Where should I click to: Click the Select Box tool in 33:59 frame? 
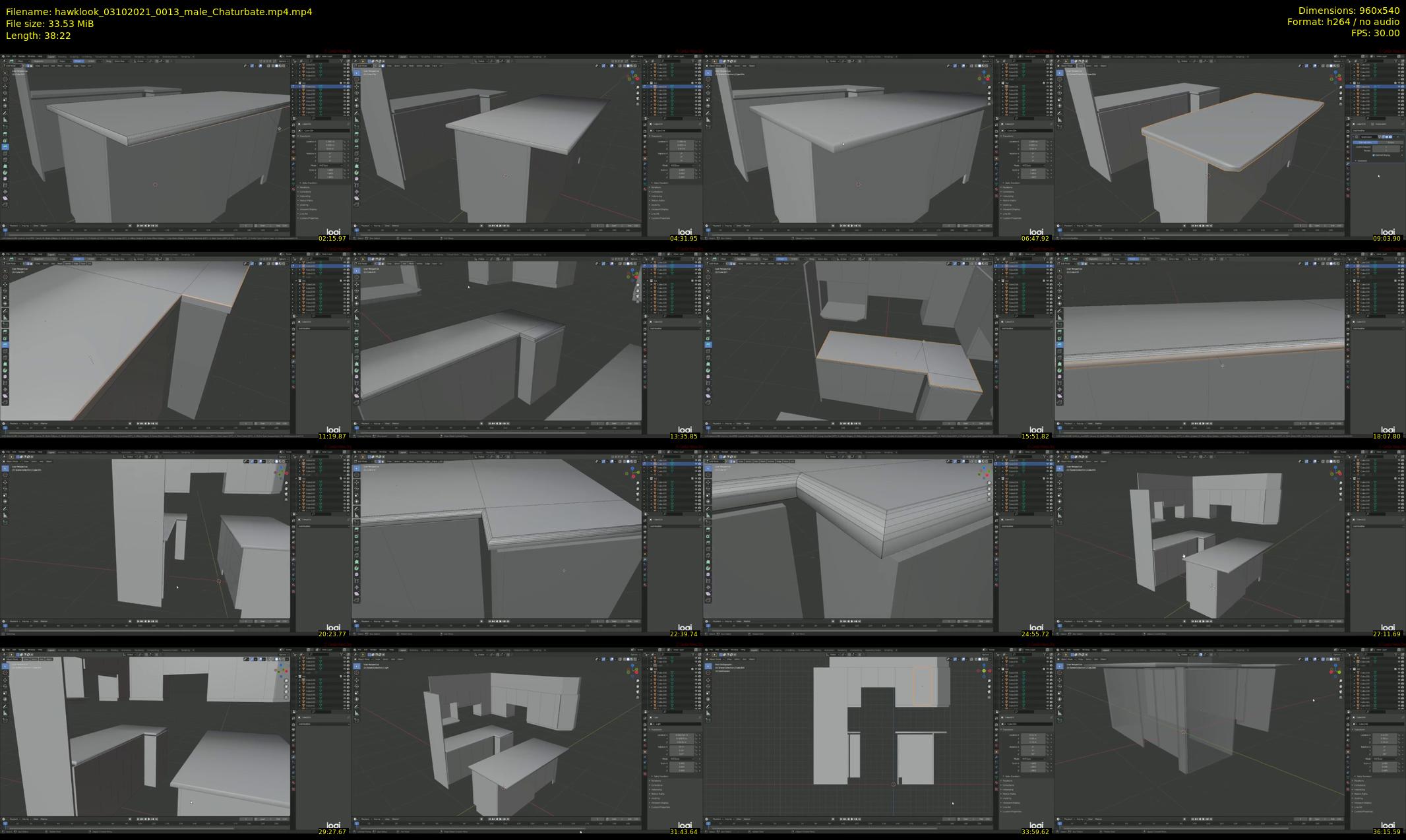click(708, 666)
